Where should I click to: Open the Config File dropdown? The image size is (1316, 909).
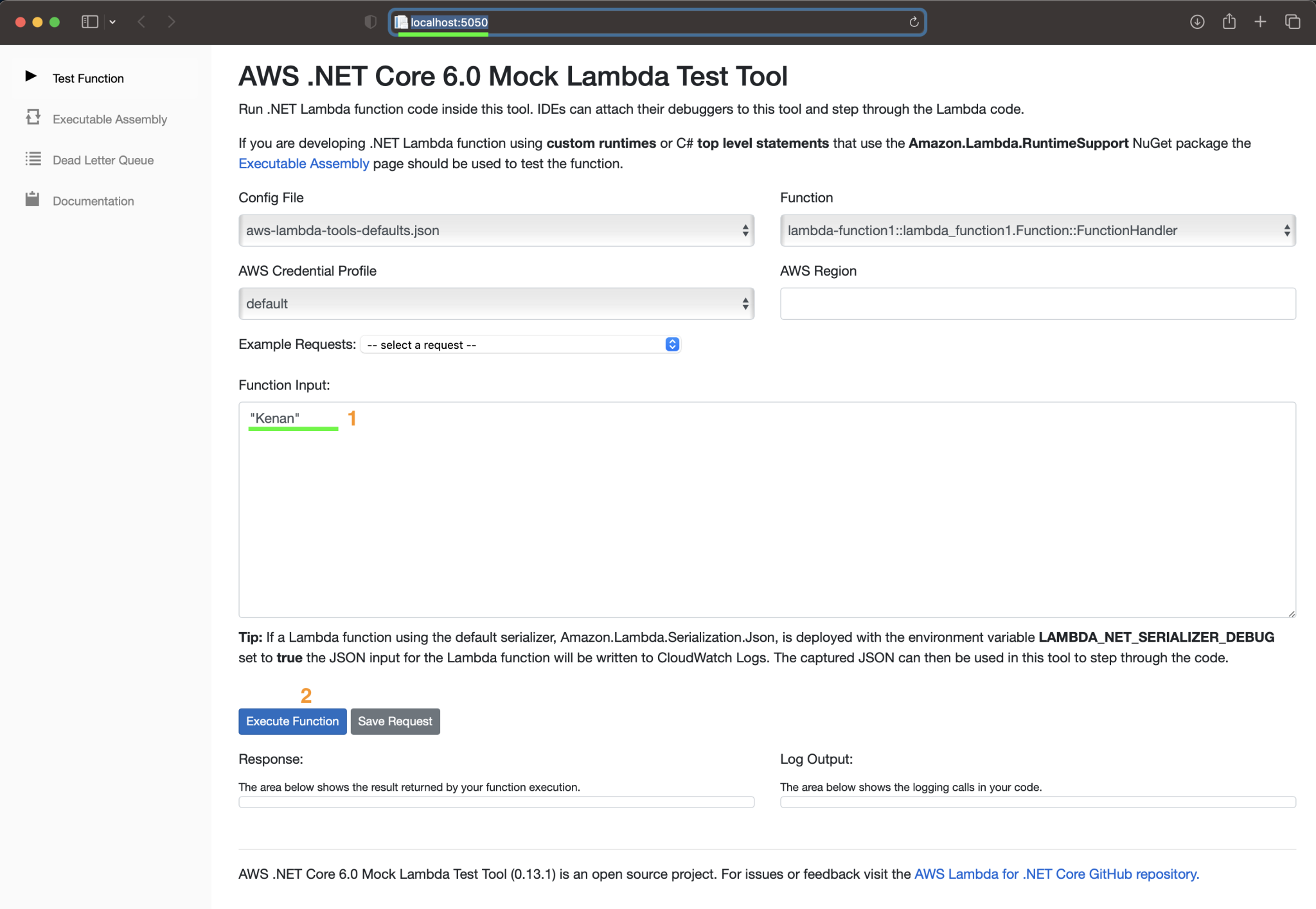pyautogui.click(x=496, y=230)
